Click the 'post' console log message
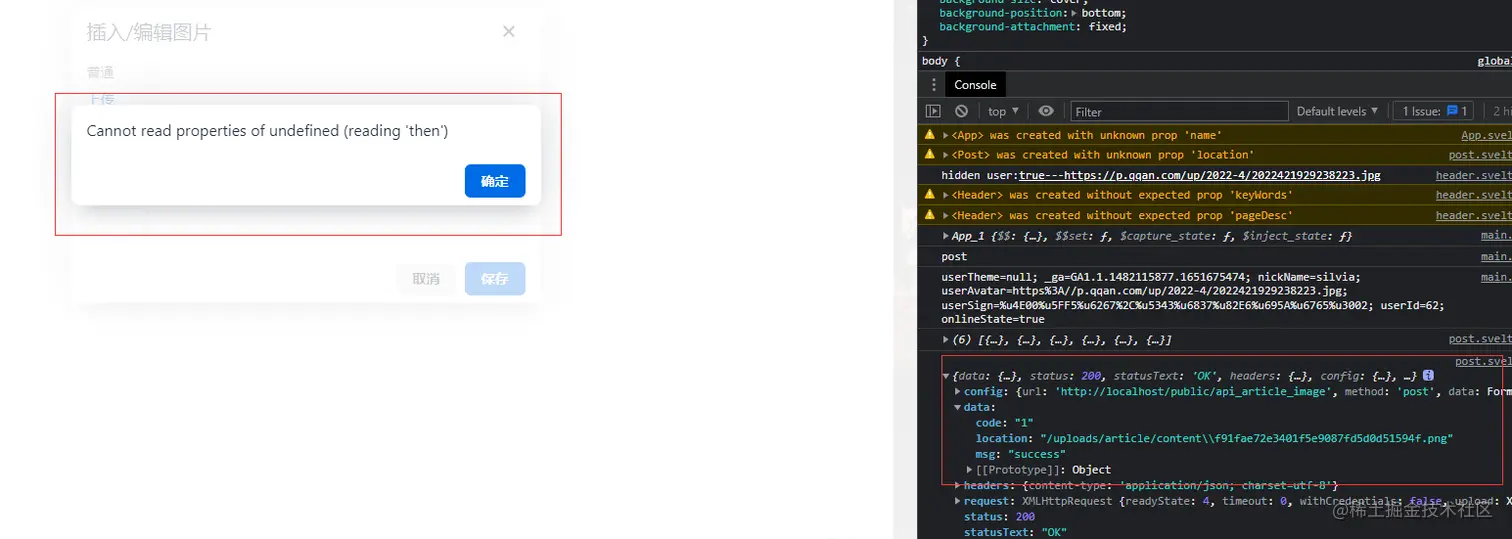This screenshot has height=539, width=1512. 954,257
